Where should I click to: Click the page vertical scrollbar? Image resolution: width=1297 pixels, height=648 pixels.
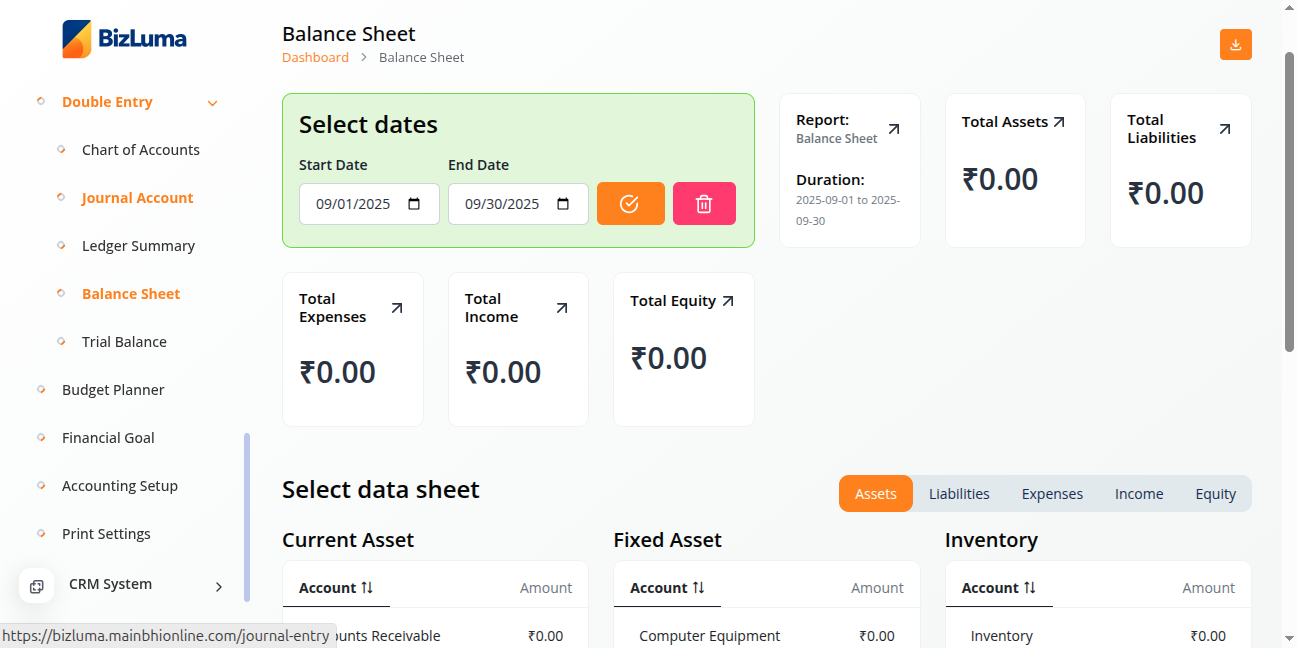[1289, 200]
